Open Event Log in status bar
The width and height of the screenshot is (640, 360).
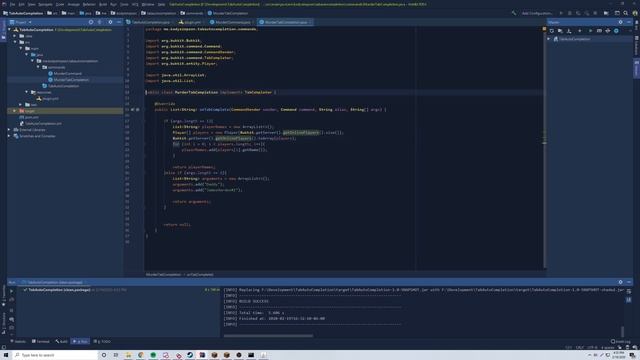[621, 341]
